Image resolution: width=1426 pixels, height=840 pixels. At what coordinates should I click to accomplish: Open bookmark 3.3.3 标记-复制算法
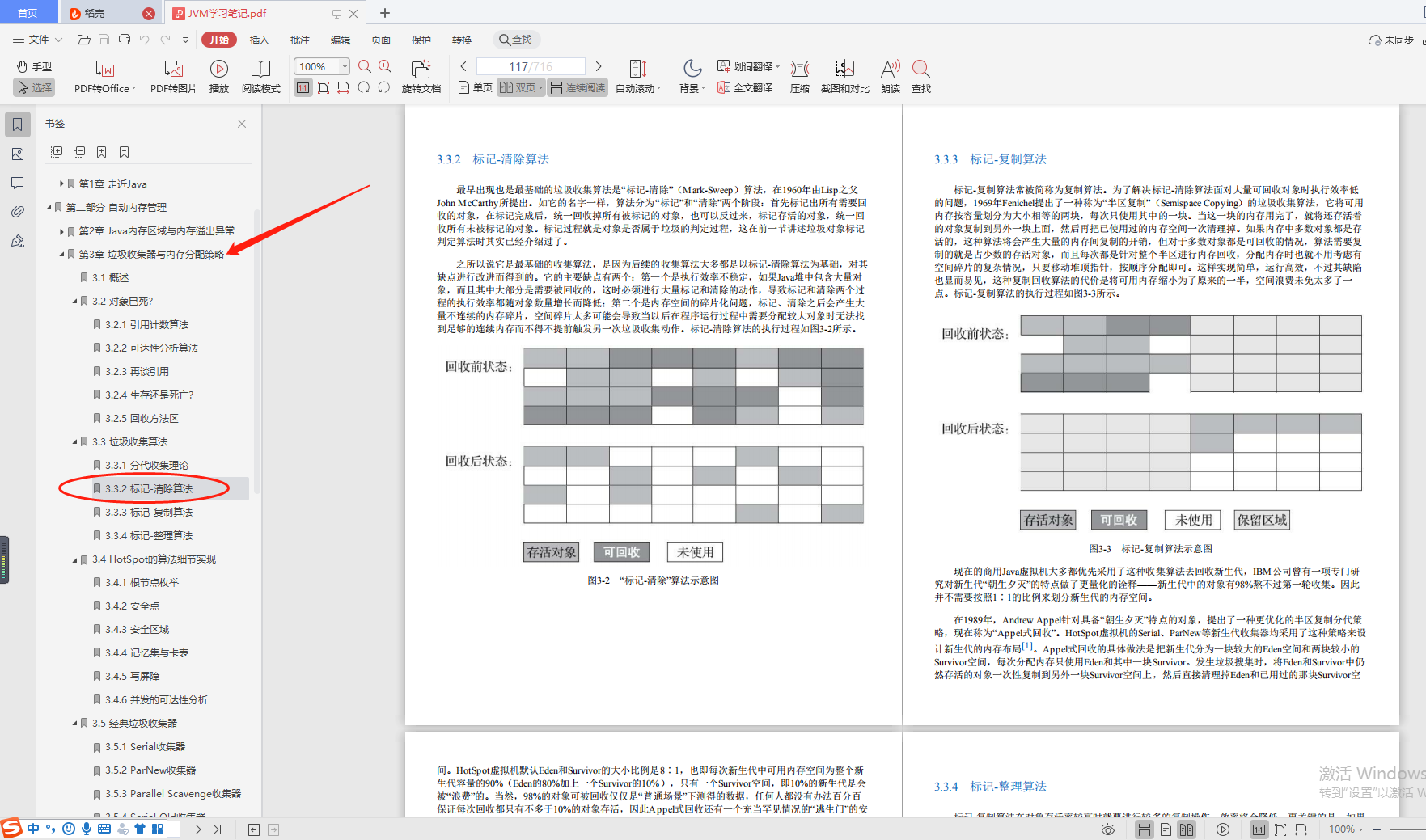coord(149,512)
